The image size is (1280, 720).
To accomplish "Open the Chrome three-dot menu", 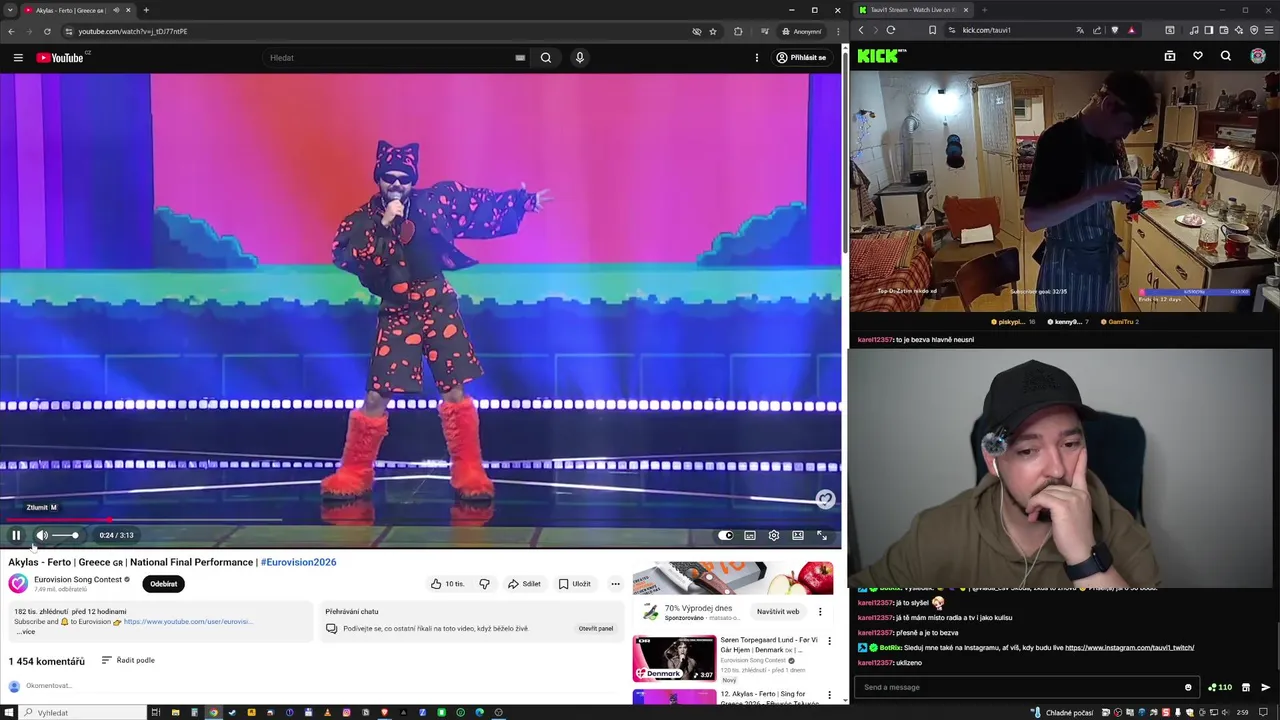I will coord(837,31).
